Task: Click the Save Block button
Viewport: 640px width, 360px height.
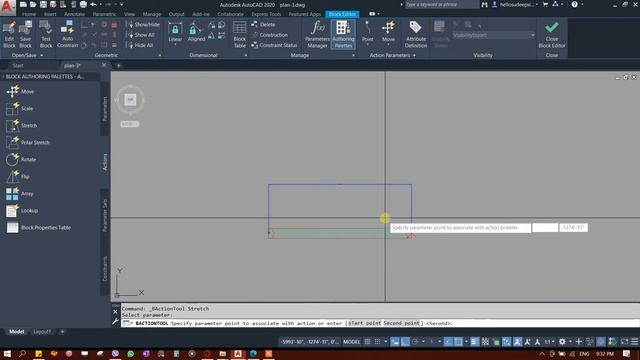Action: pyautogui.click(x=25, y=35)
